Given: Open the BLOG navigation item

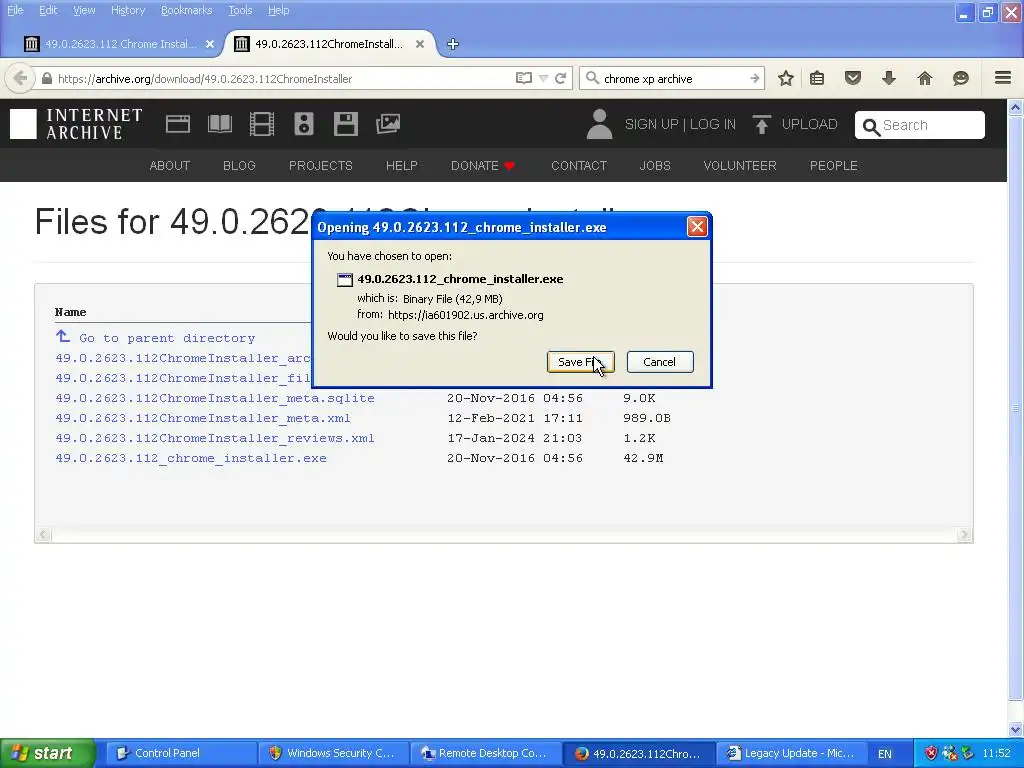Looking at the screenshot, I should tap(239, 166).
